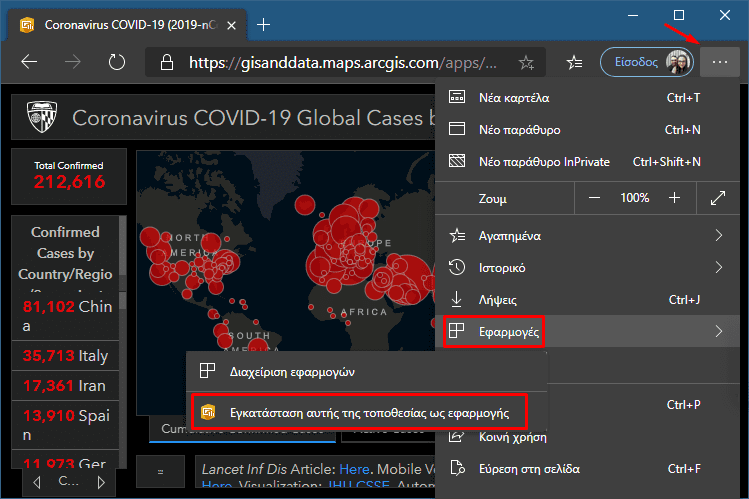Go to next country list page arrow

tap(101, 482)
